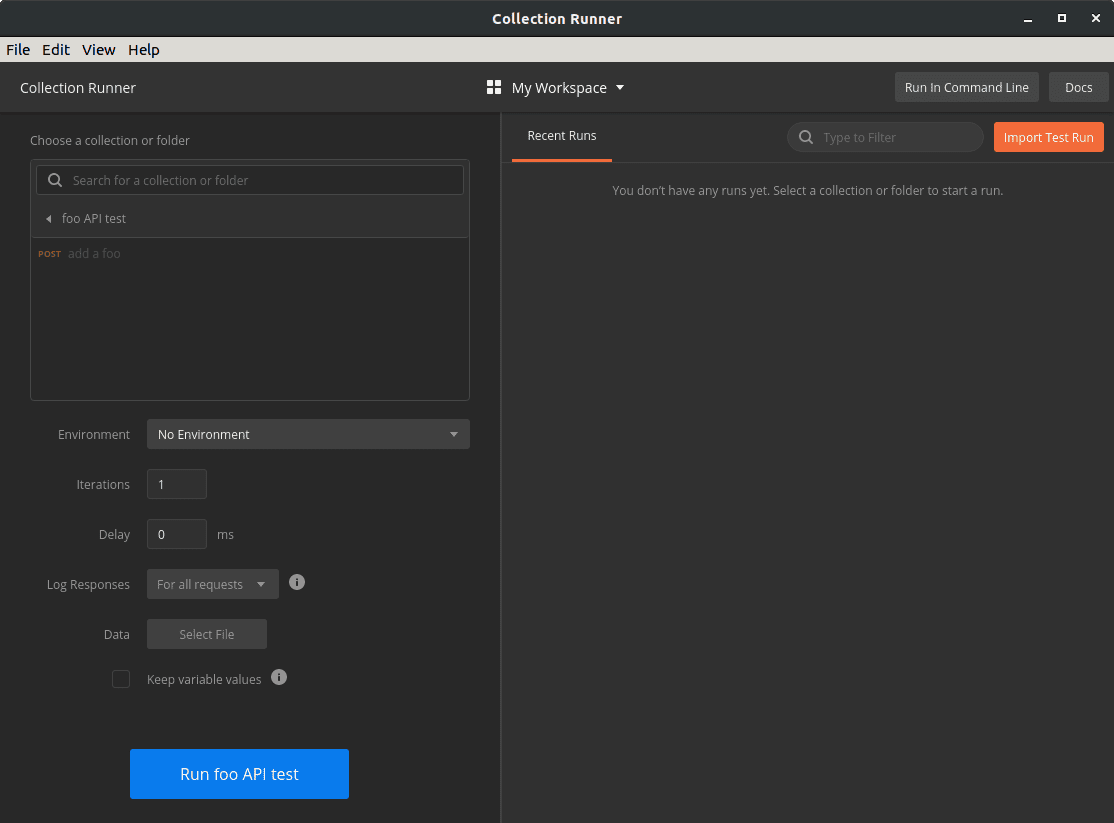Select the add a foo request
The height and width of the screenshot is (823, 1114).
[94, 254]
